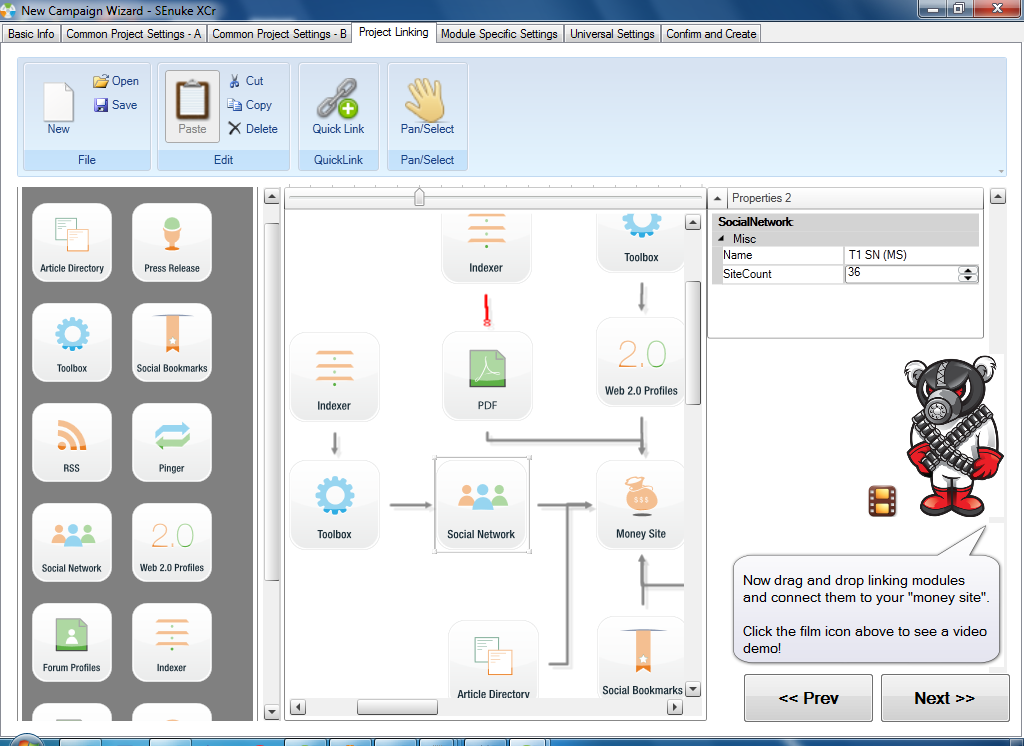Copy the selected module

click(x=249, y=105)
